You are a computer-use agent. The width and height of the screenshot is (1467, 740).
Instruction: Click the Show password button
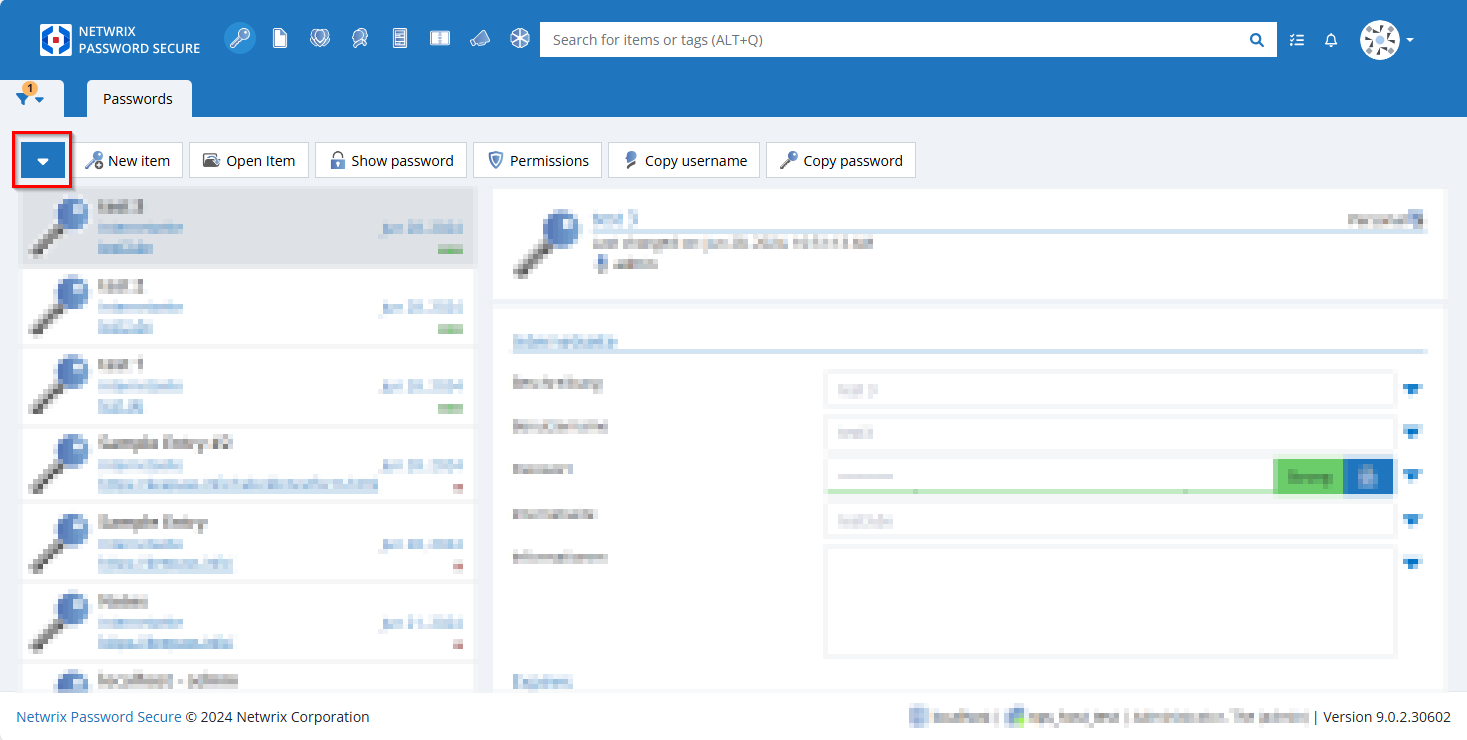[391, 160]
